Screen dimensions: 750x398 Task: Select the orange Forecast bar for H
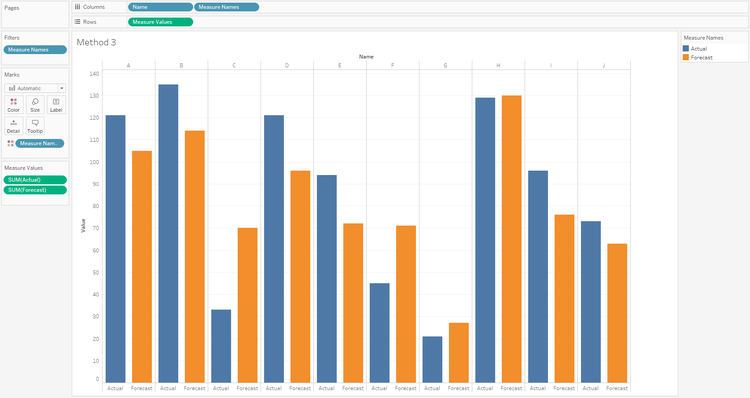pyautogui.click(x=511, y=239)
